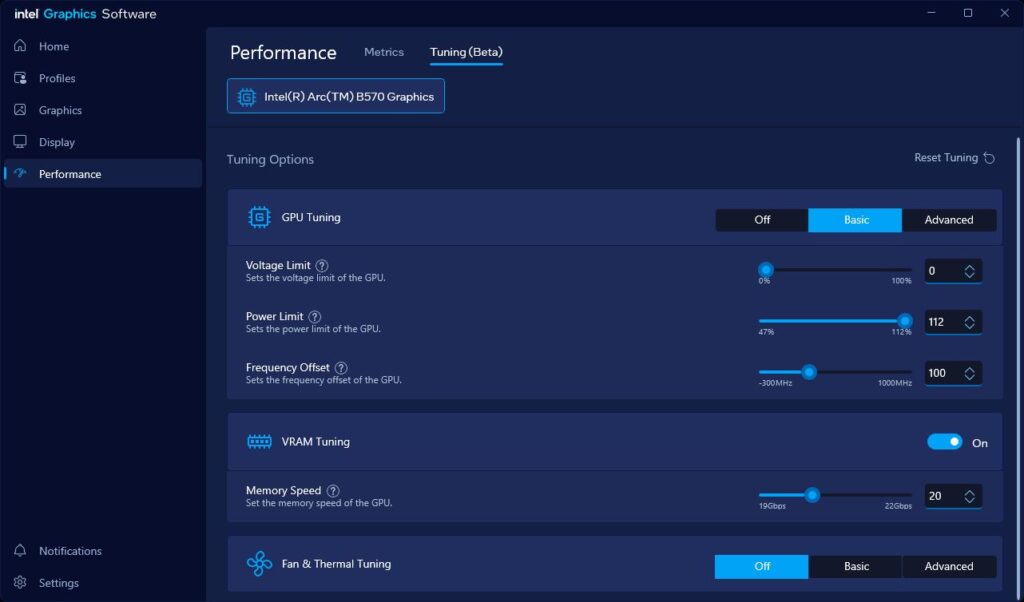Viewport: 1024px width, 602px height.
Task: Switch GPU Tuning to Advanced mode
Action: pos(948,220)
